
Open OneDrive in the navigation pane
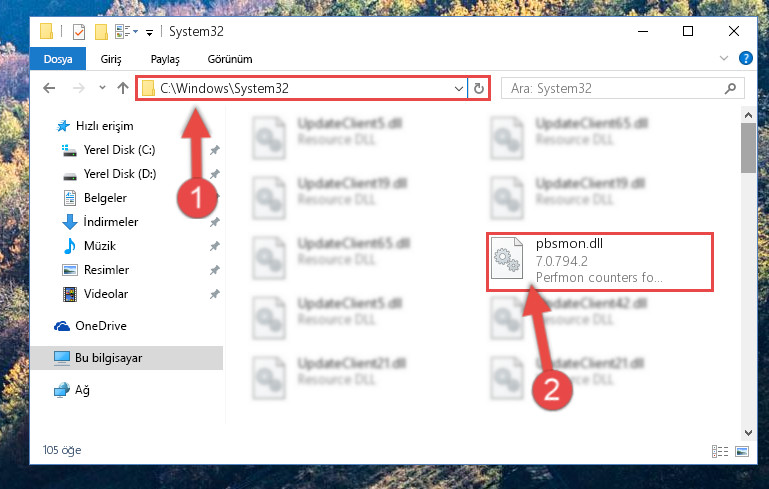(101, 326)
